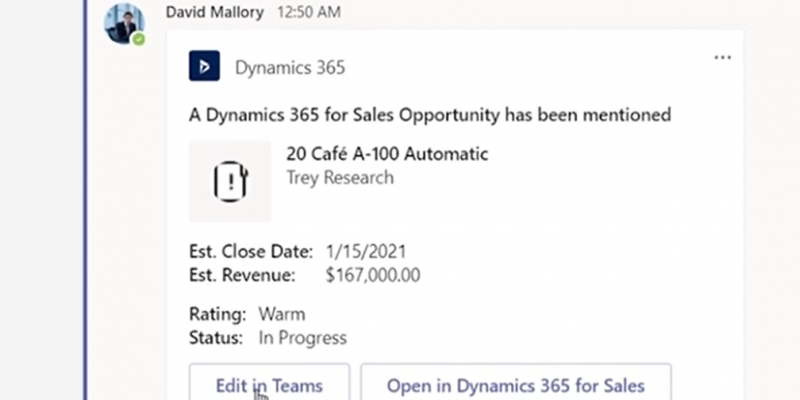Select the opportunity title 20 Café A-100 Automatic

coord(387,154)
